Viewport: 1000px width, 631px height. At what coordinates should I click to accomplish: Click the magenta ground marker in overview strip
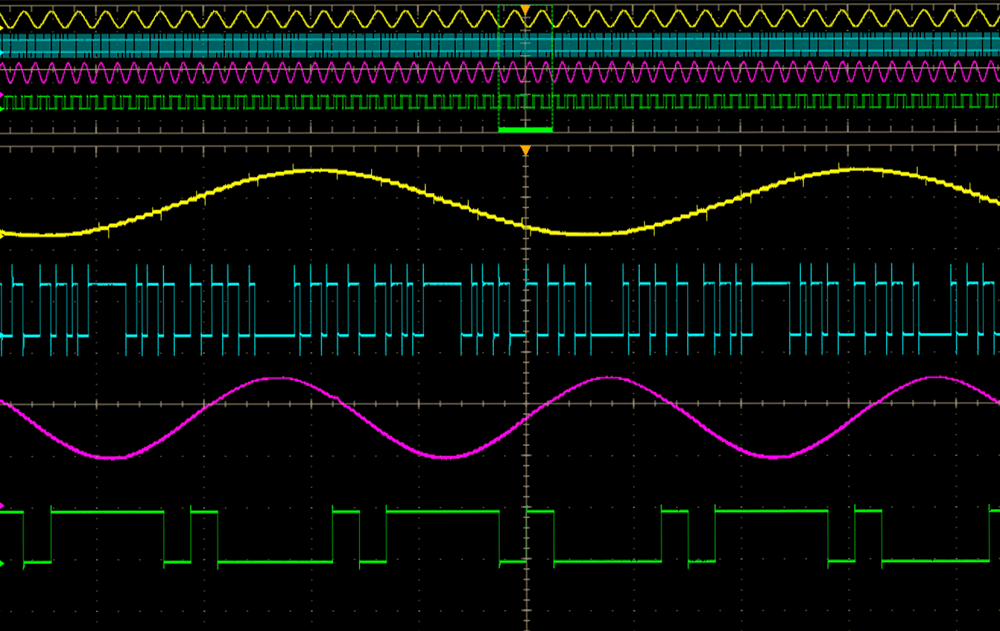click(3, 96)
